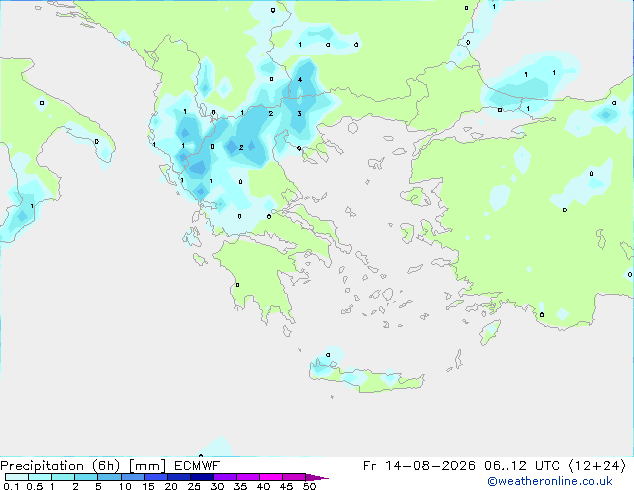Click the above-50 mm arrow legend tip

317,477
